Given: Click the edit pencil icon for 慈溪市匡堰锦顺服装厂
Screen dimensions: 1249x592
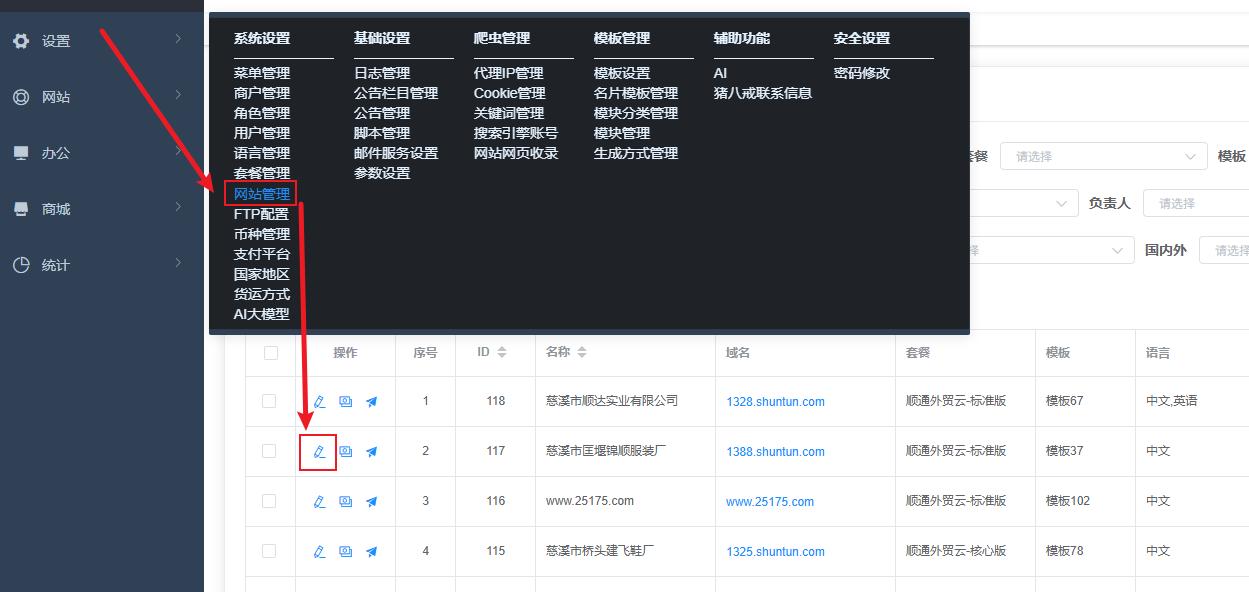Looking at the screenshot, I should tap(319, 451).
